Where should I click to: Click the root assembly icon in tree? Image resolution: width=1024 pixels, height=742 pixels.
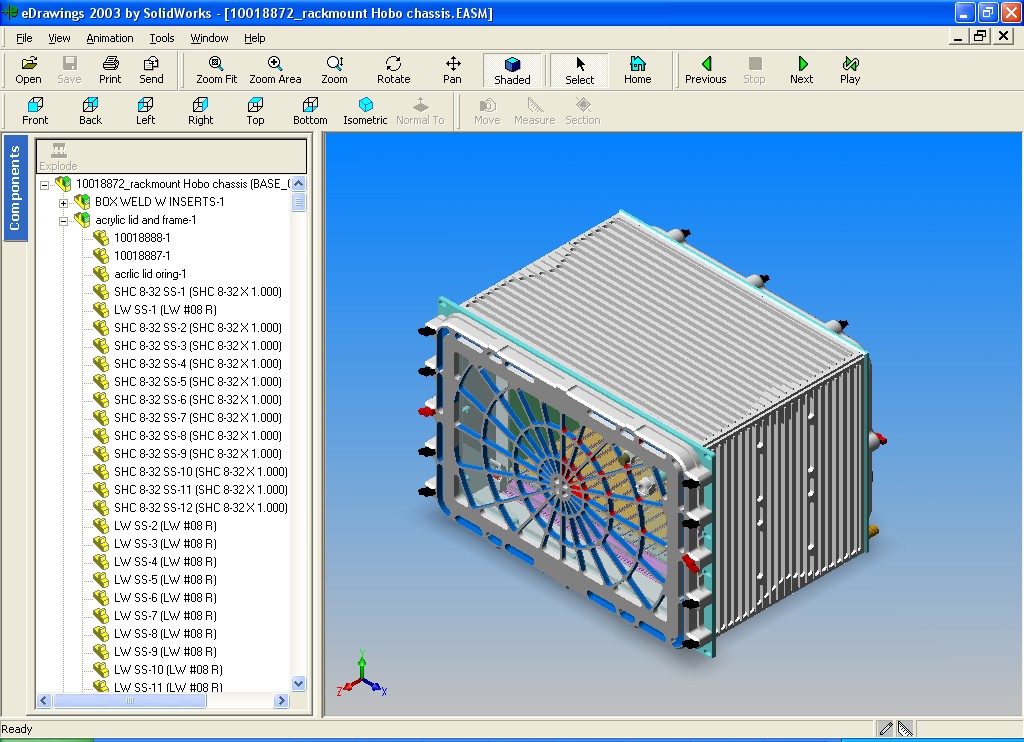63,184
